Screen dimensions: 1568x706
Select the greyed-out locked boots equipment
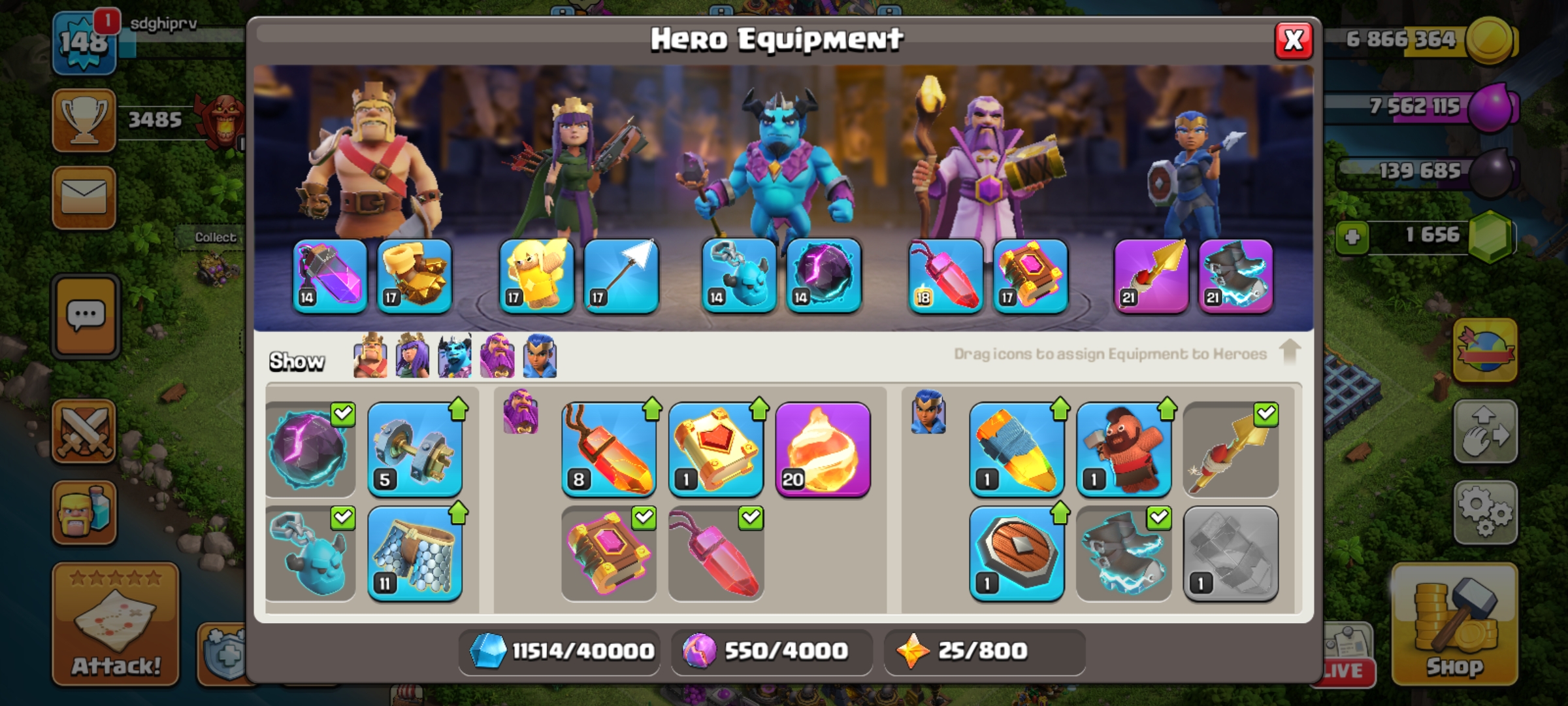click(x=1230, y=554)
